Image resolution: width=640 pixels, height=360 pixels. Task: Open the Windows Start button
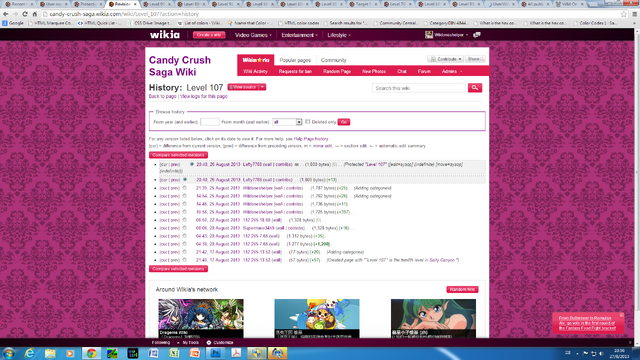click(x=9, y=353)
